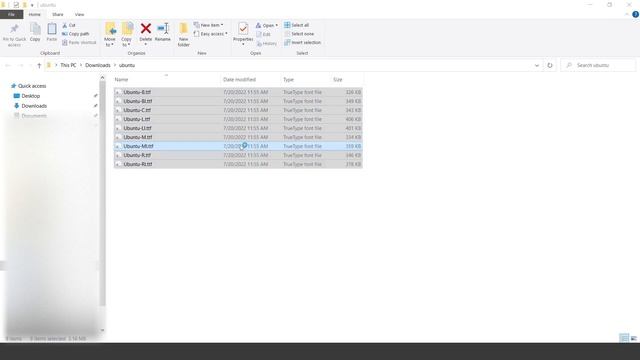Select file Ubuntu-B.ttf
Screen dimensions: 640x360
tap(238, 92)
